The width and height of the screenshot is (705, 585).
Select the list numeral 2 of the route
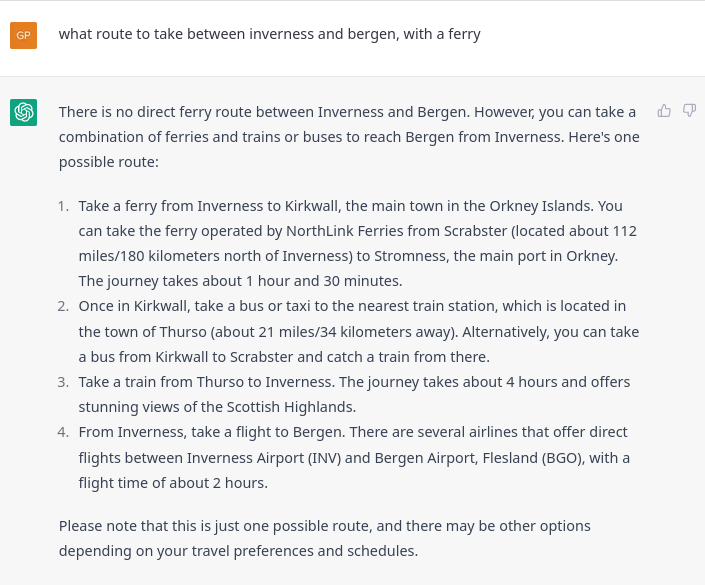point(63,306)
